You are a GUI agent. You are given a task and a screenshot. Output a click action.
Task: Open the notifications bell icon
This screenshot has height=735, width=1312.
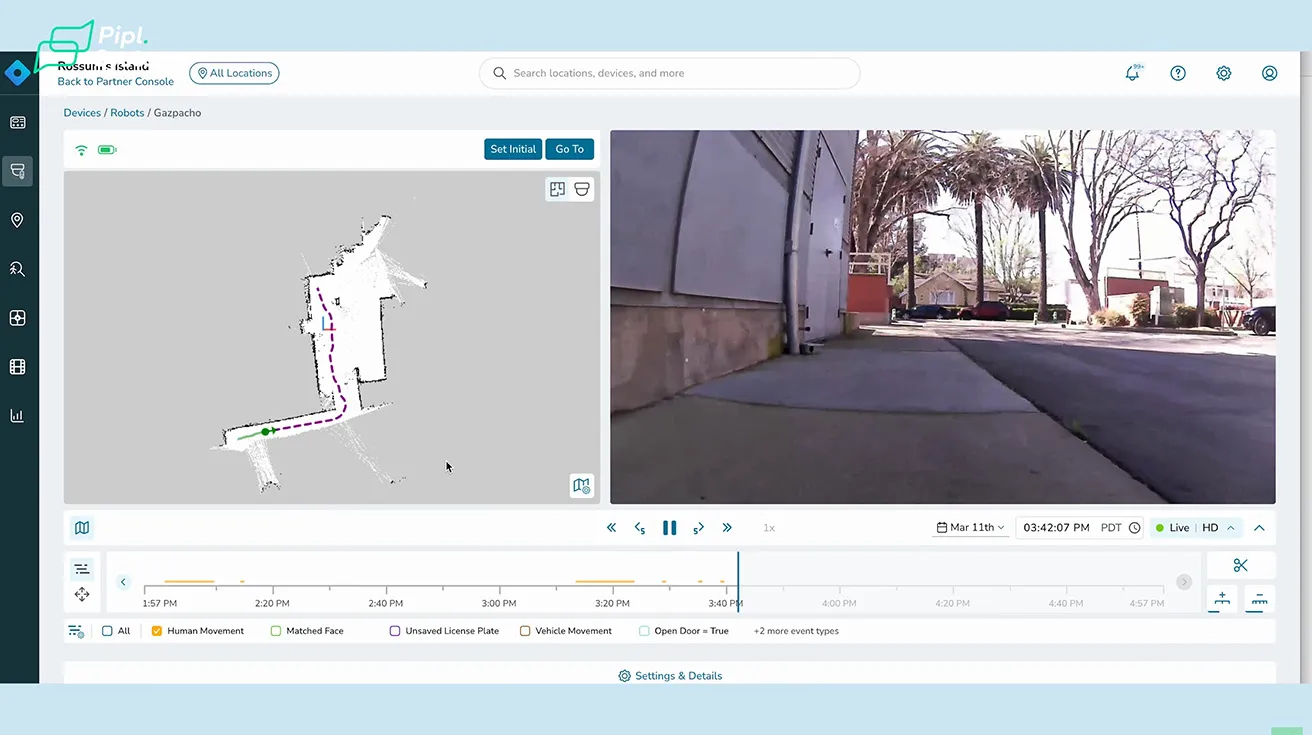point(1132,73)
